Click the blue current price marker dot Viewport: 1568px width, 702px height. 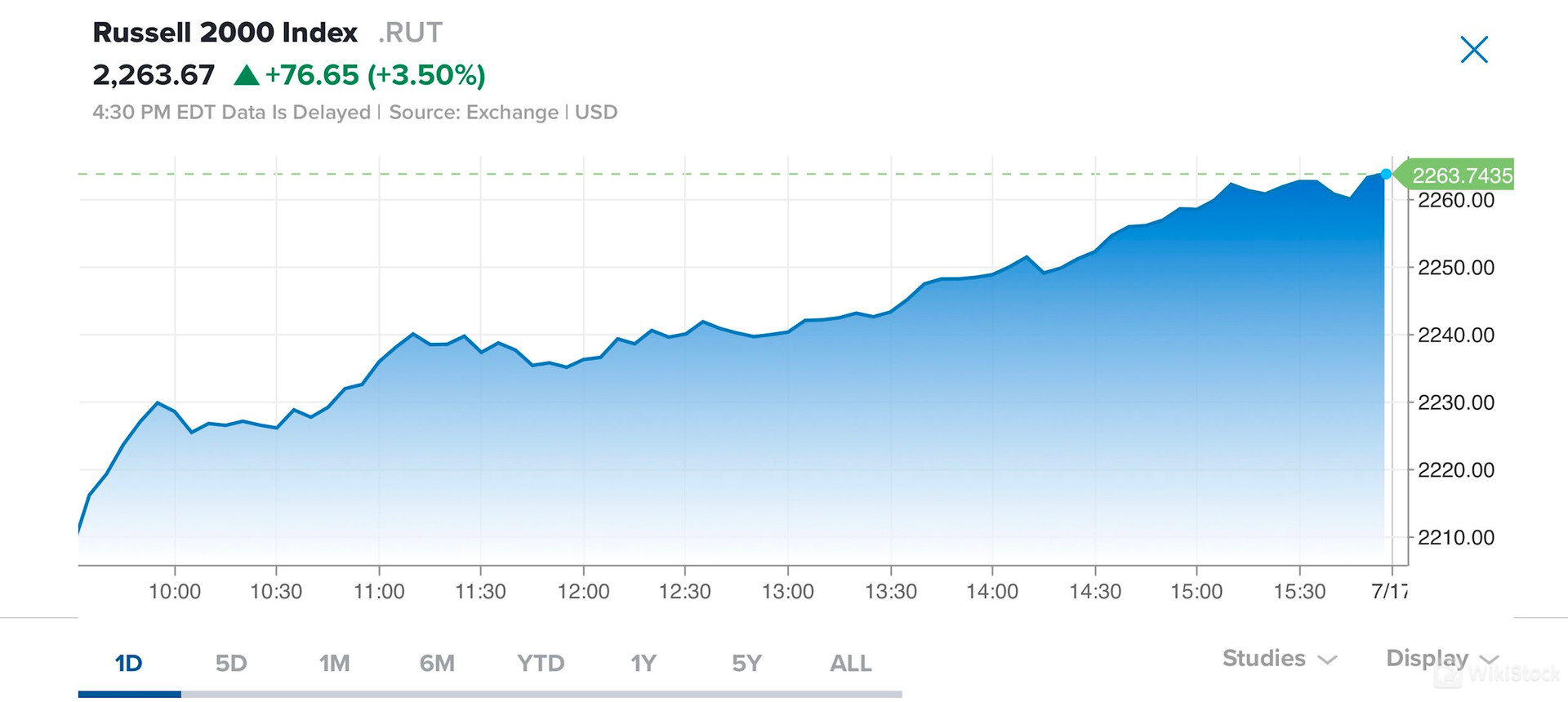tap(1386, 173)
